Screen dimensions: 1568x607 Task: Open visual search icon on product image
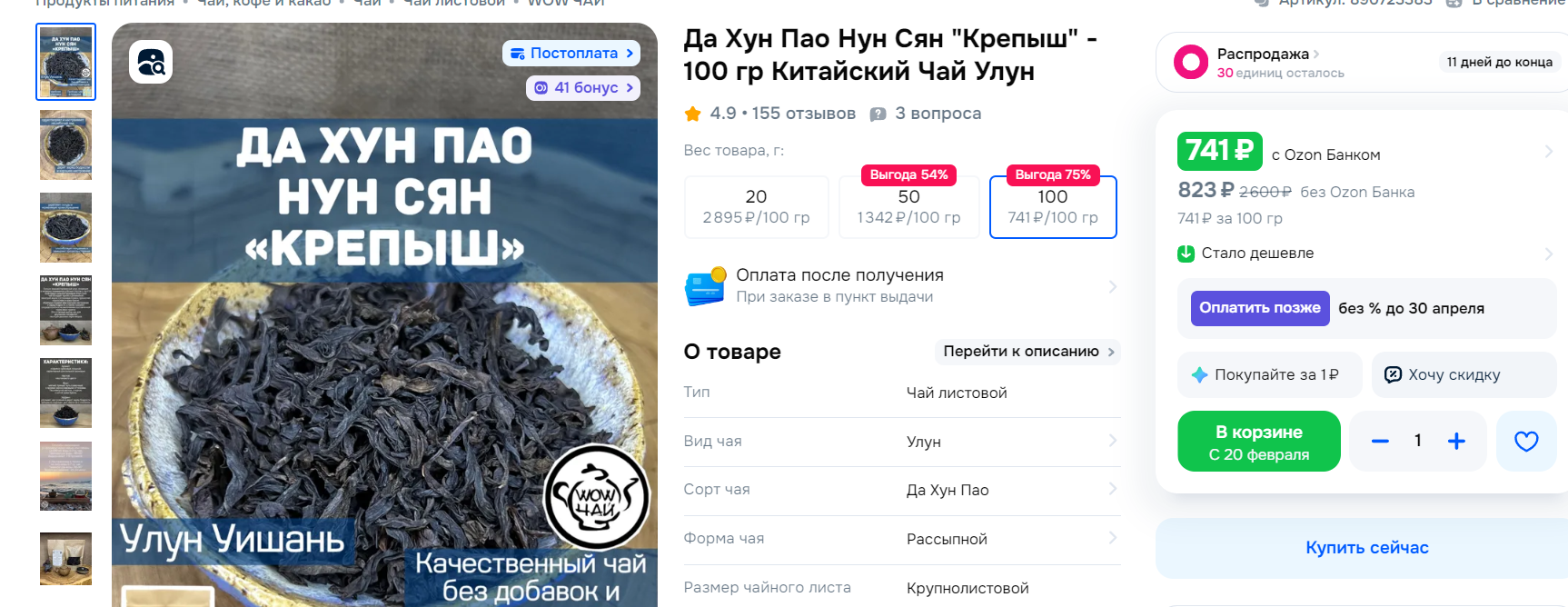151,62
